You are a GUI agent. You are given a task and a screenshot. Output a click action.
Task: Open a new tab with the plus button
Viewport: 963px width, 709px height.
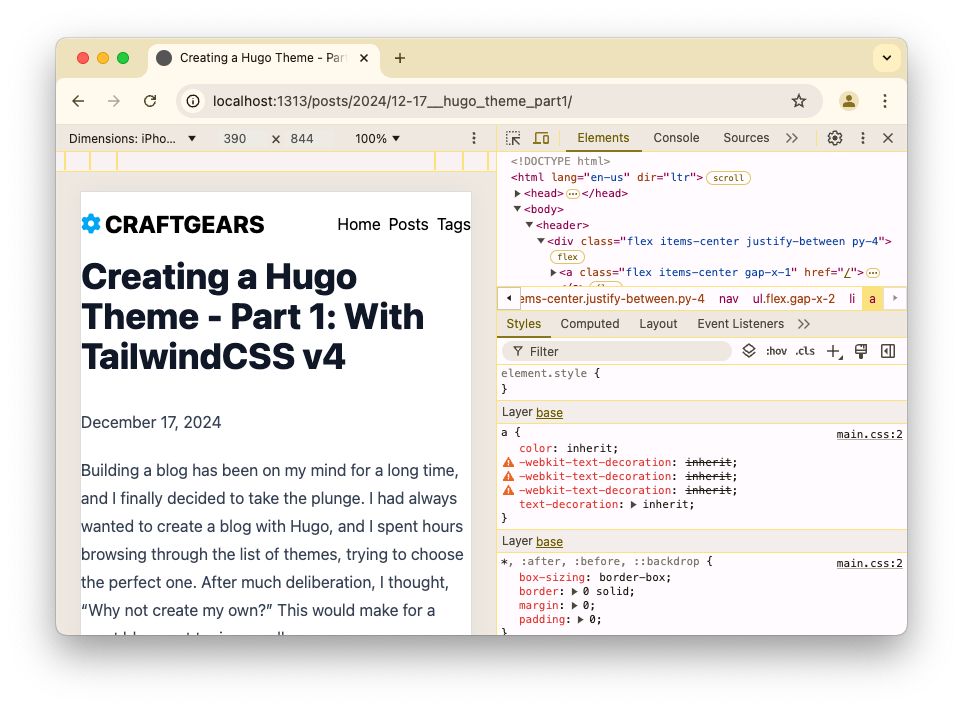(x=400, y=58)
